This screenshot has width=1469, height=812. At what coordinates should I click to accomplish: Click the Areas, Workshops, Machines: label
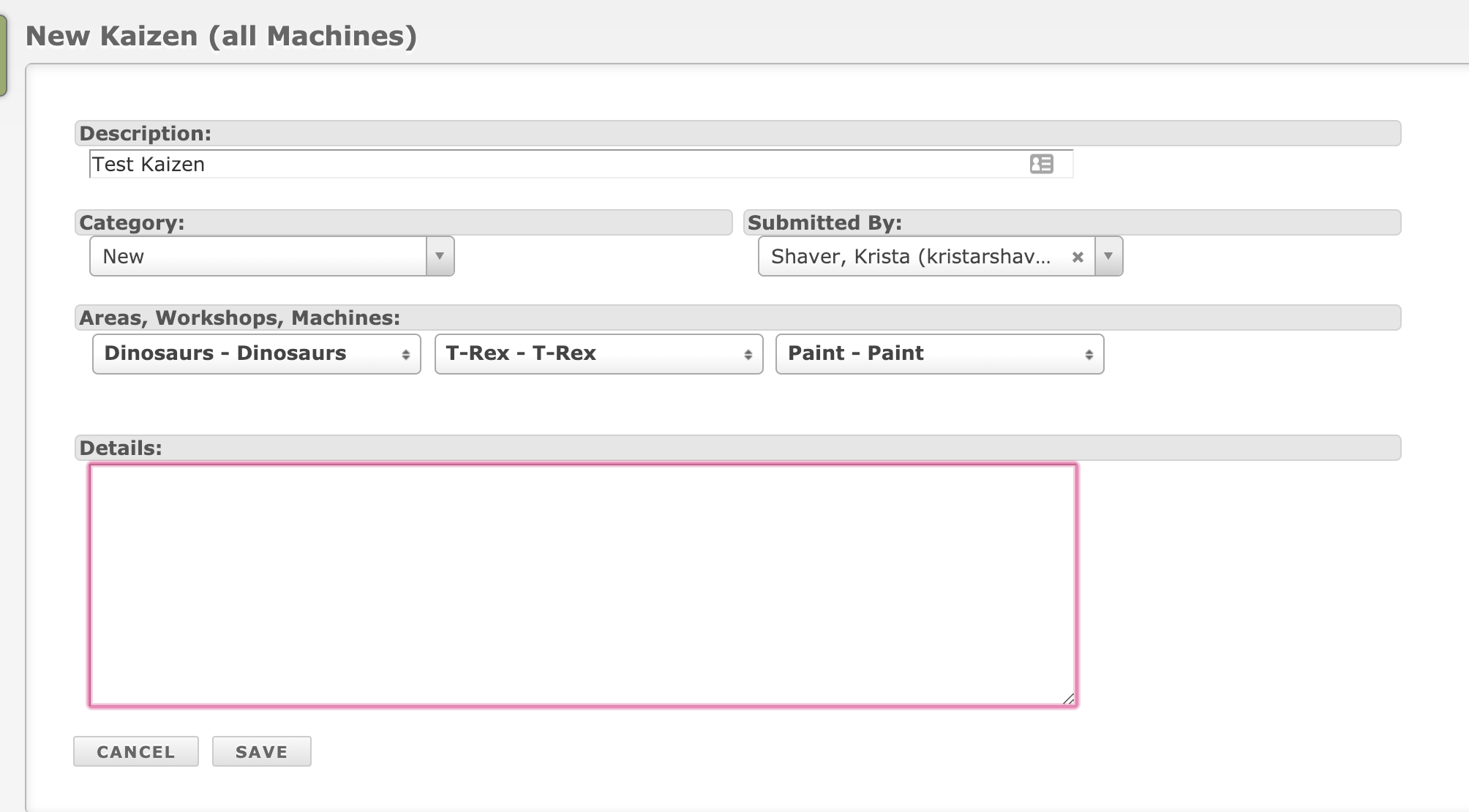[x=239, y=317]
